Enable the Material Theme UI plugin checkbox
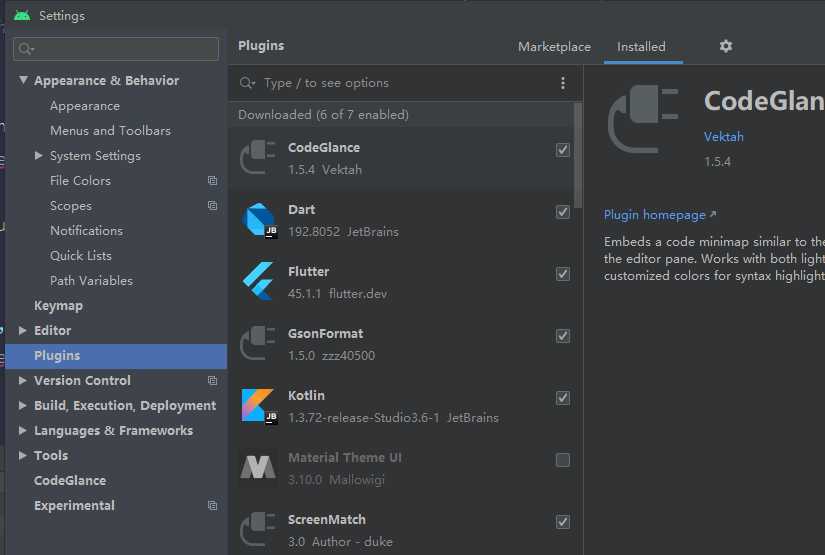825x555 pixels. tap(562, 460)
